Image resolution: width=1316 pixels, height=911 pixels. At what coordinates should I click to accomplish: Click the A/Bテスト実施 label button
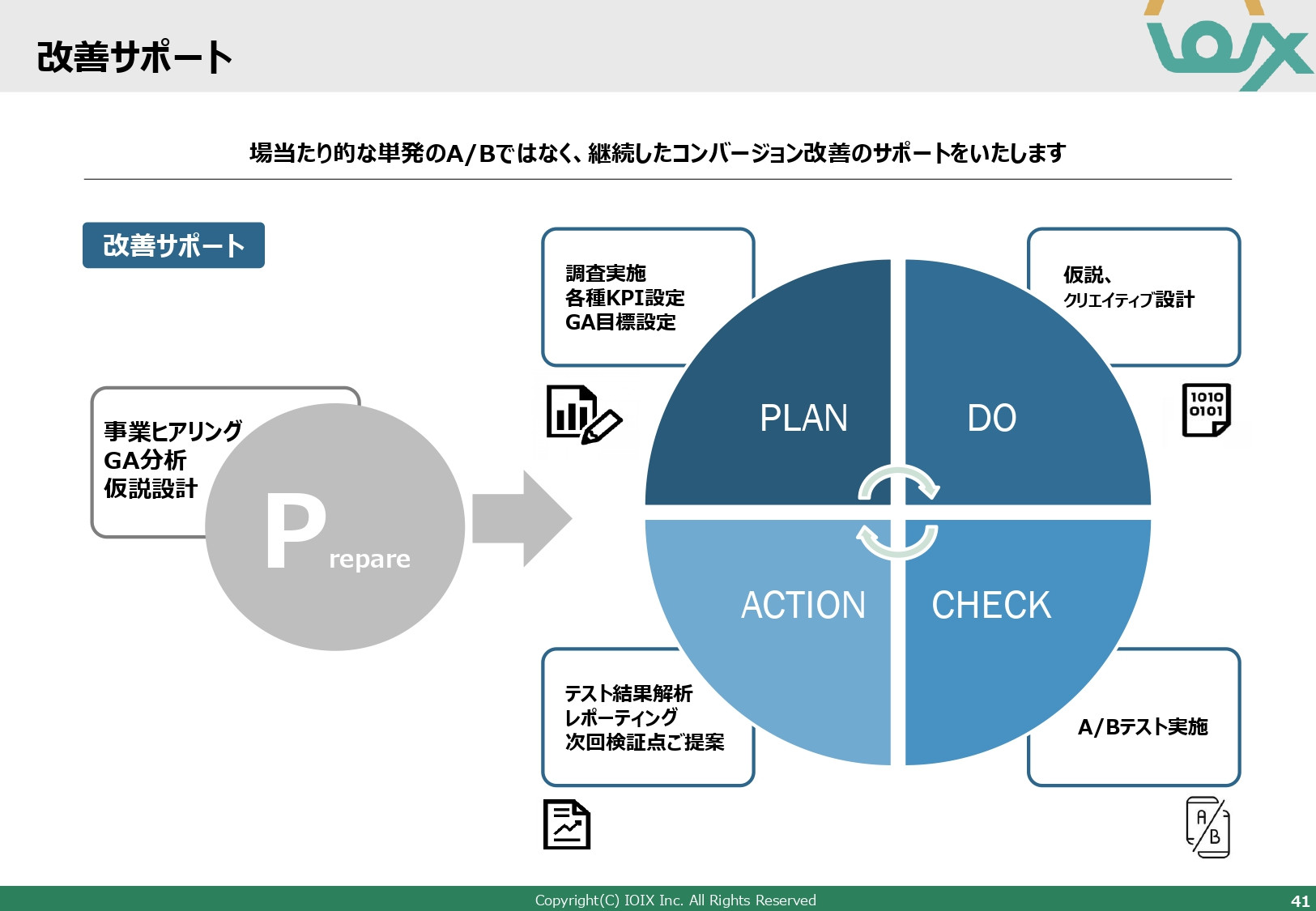click(1141, 728)
